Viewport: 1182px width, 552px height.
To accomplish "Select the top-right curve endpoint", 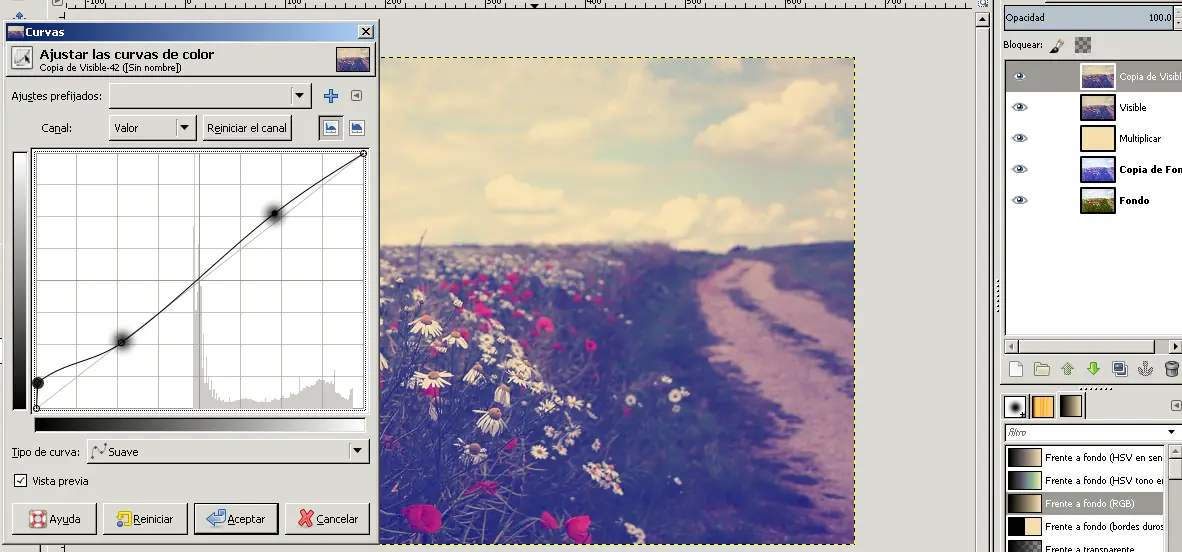I will point(363,154).
